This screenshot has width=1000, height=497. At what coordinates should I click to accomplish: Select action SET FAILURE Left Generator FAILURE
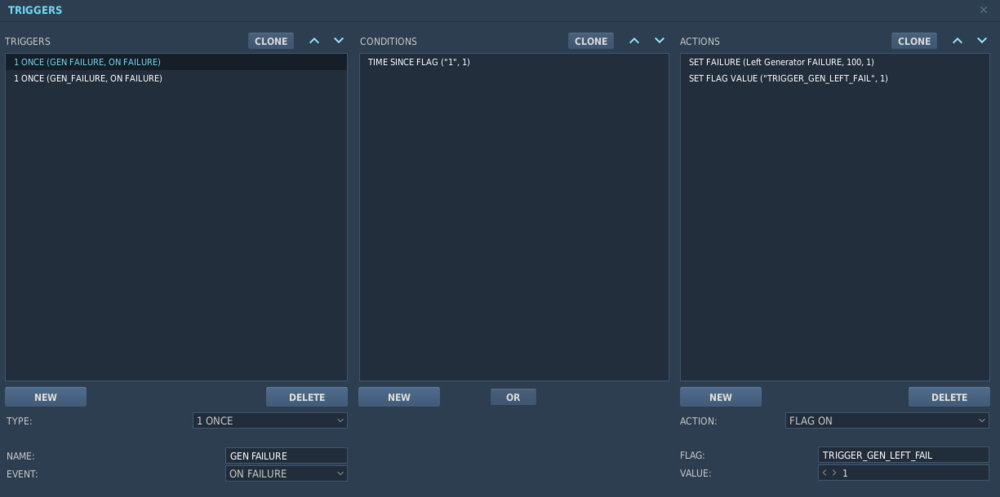click(835, 62)
